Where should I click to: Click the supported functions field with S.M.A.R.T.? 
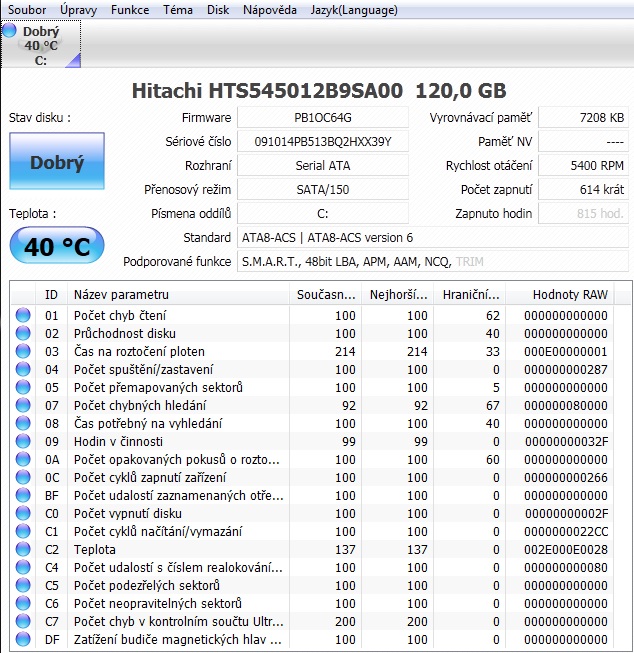click(x=433, y=262)
